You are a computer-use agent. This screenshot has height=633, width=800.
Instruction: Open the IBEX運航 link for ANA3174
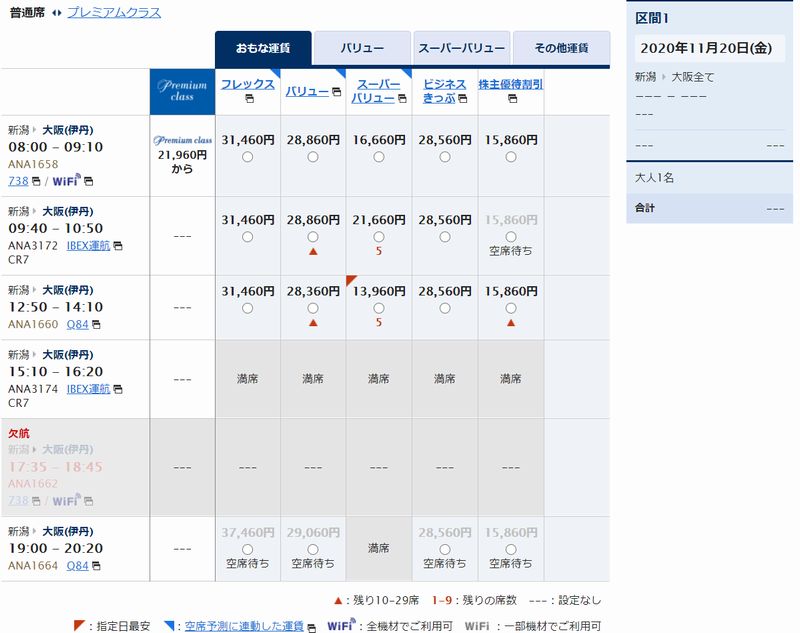[x=88, y=389]
